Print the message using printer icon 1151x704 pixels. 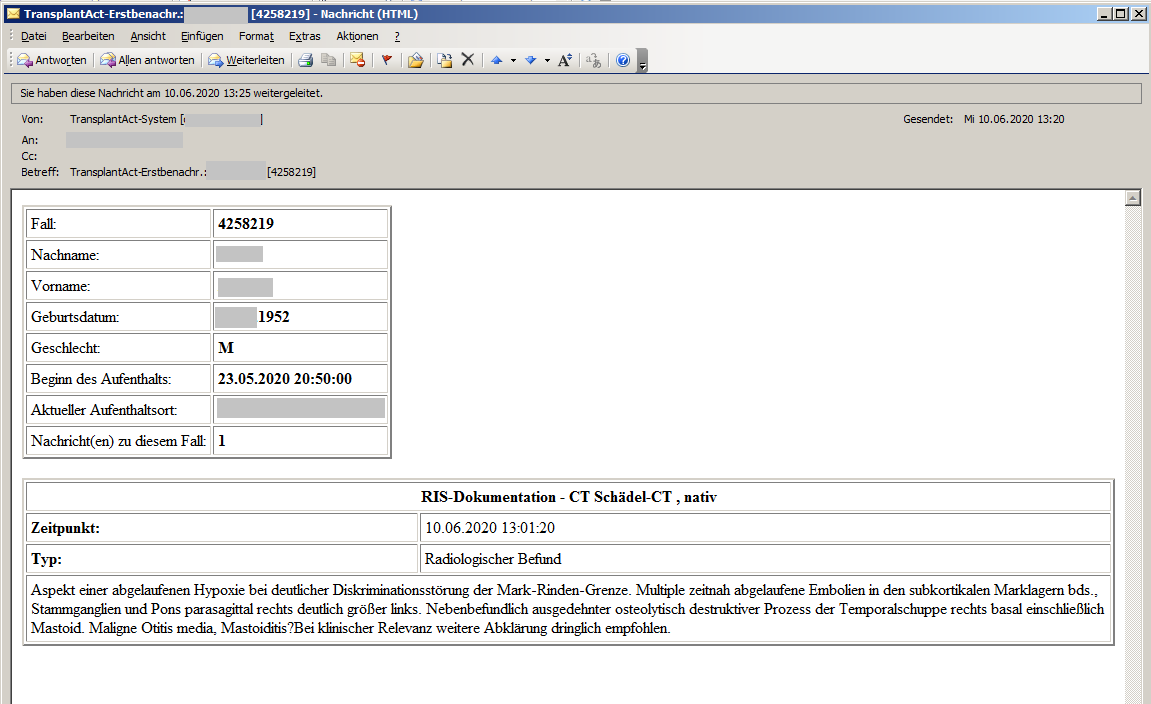click(x=306, y=60)
